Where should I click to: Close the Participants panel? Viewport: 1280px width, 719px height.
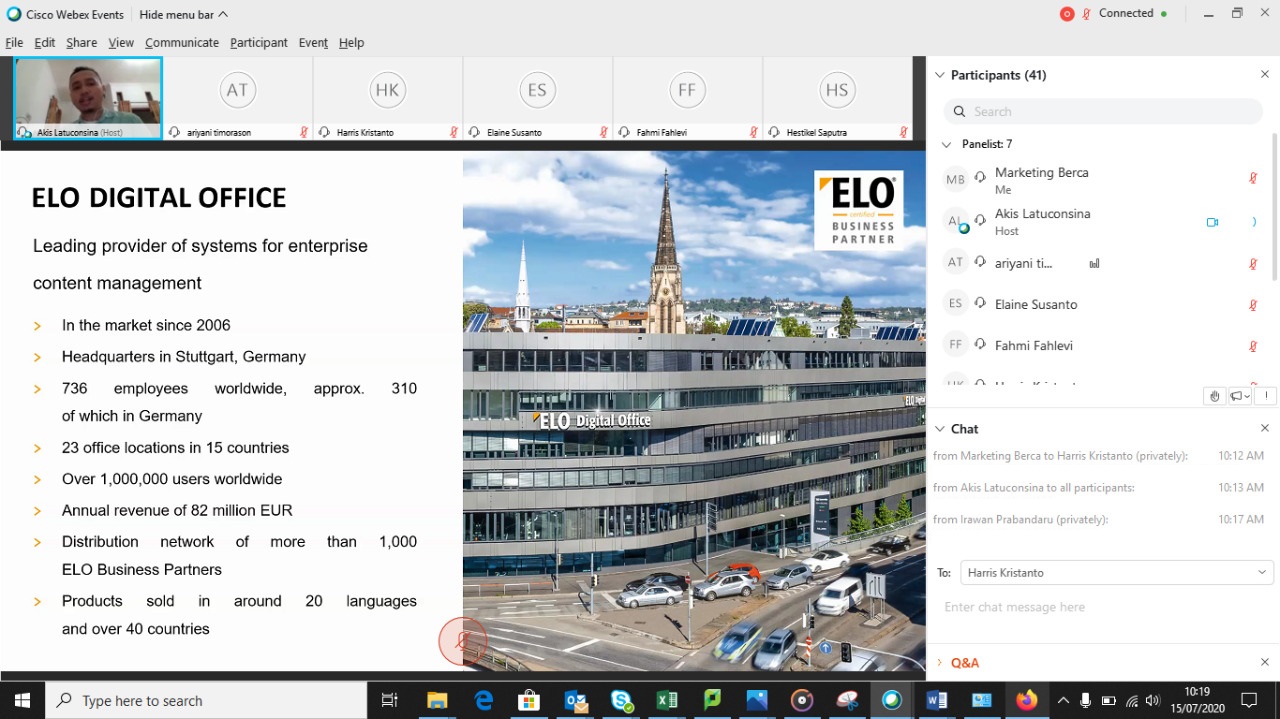click(1265, 75)
